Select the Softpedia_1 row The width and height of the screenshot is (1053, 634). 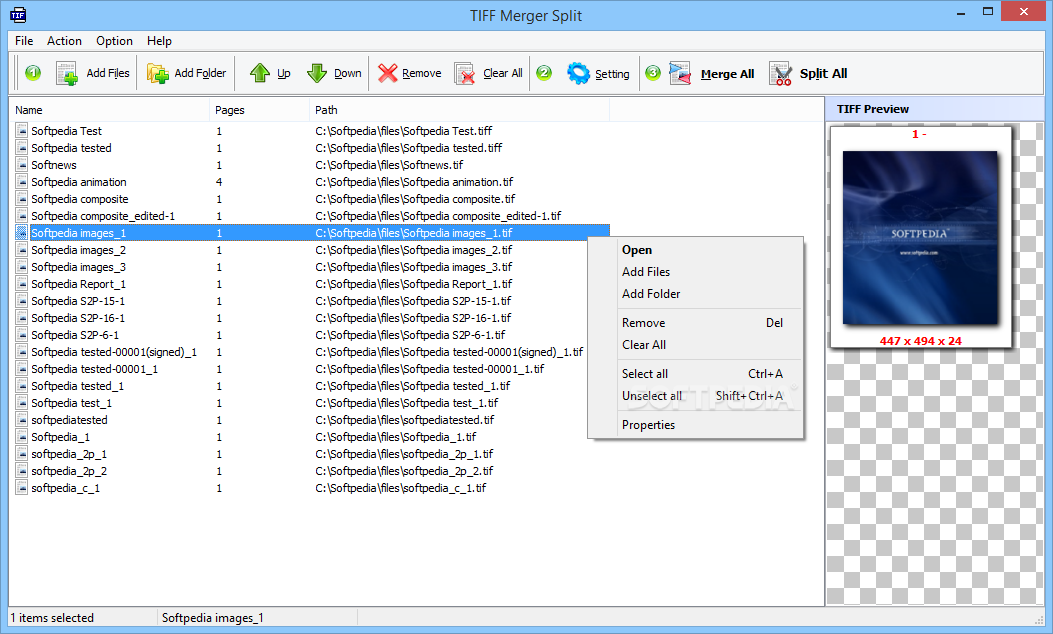coord(312,437)
